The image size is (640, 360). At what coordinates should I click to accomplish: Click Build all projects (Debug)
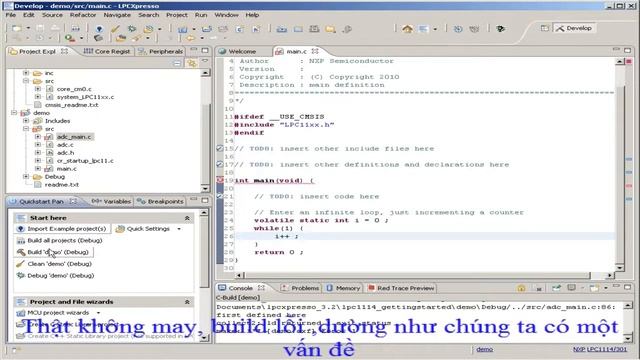coord(60,240)
